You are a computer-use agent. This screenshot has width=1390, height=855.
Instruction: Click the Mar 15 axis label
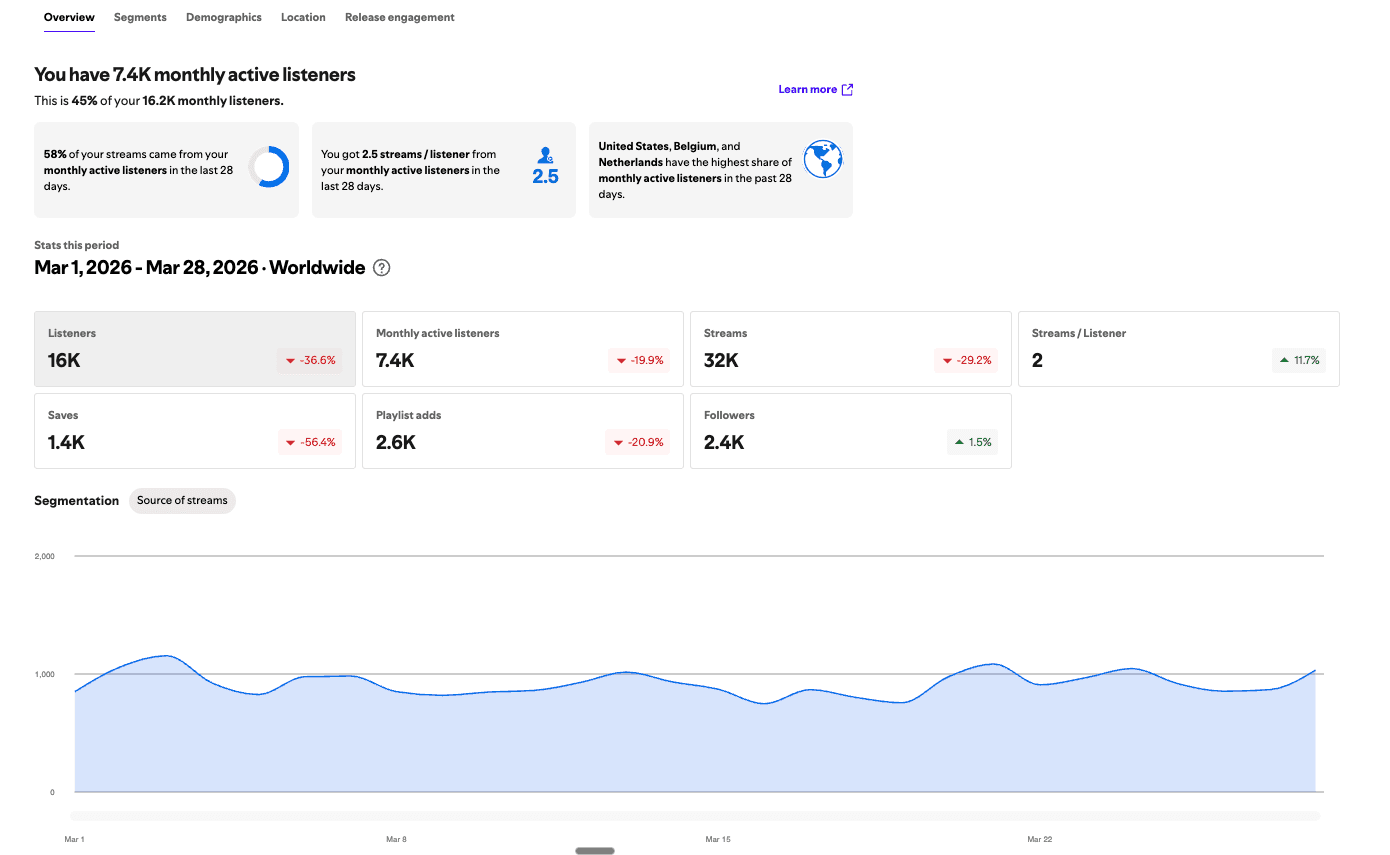718,839
